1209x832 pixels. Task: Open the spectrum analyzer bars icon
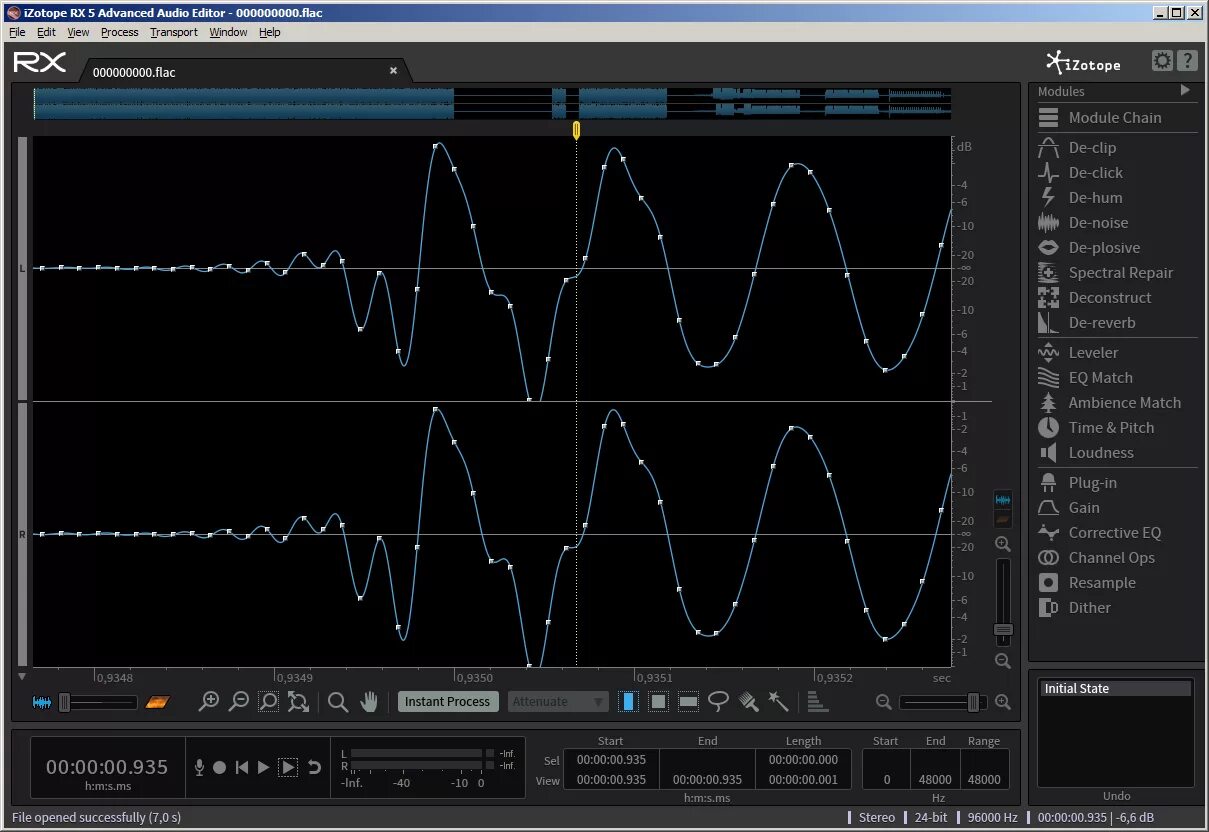(x=817, y=702)
